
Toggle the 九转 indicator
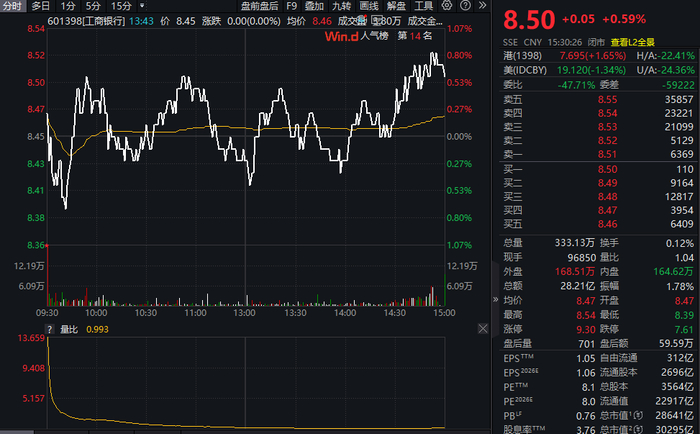coord(342,6)
